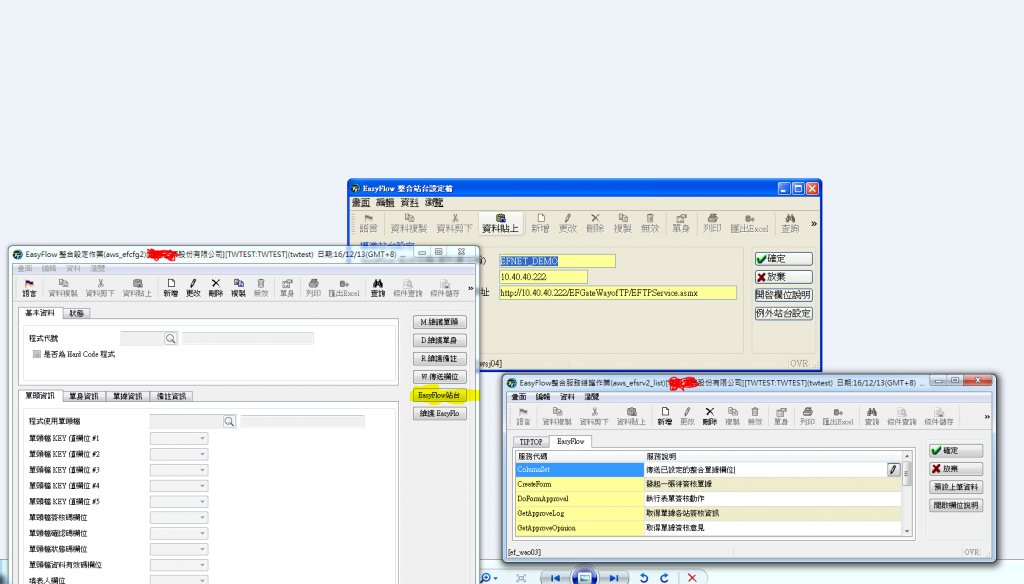
Task: Click rotate clockwise icon in photo viewer
Action: (x=665, y=578)
